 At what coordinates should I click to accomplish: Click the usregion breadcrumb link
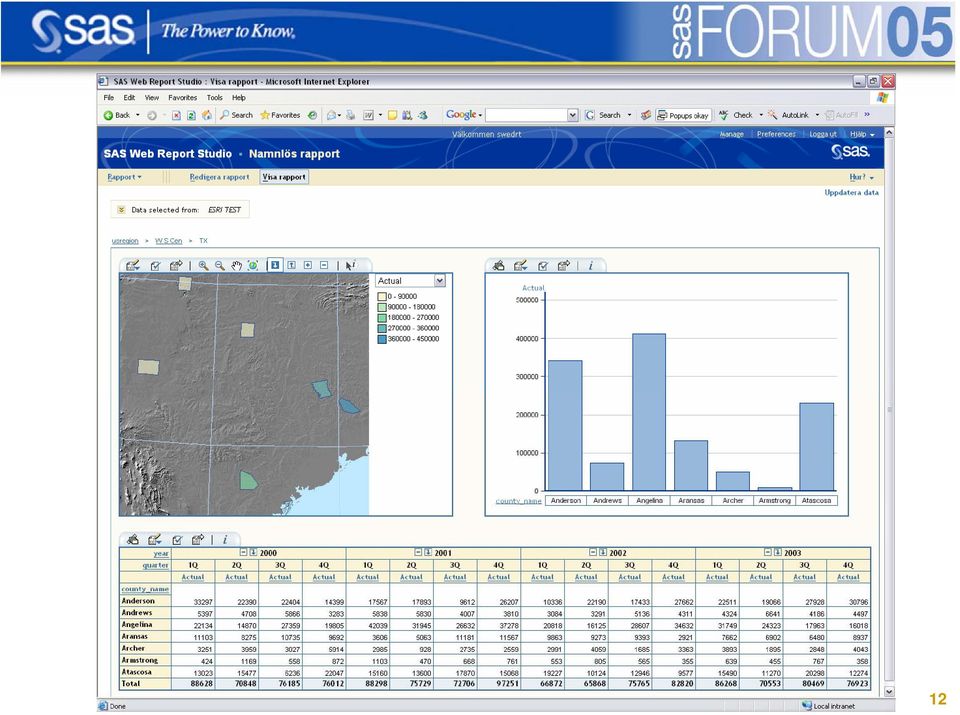[125, 241]
